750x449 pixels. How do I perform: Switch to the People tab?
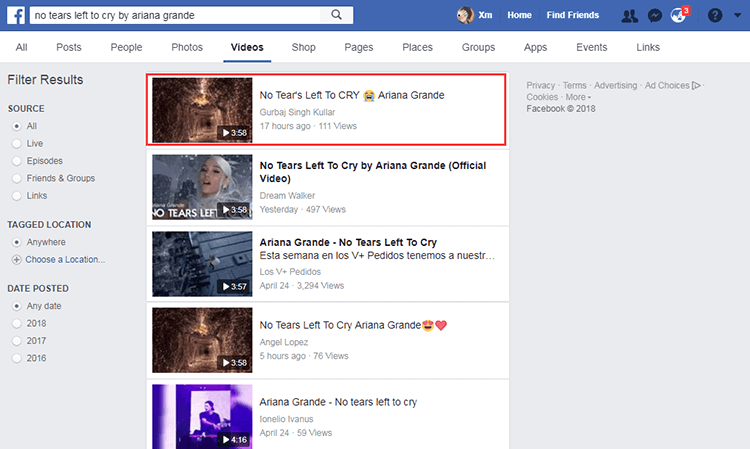[x=126, y=47]
